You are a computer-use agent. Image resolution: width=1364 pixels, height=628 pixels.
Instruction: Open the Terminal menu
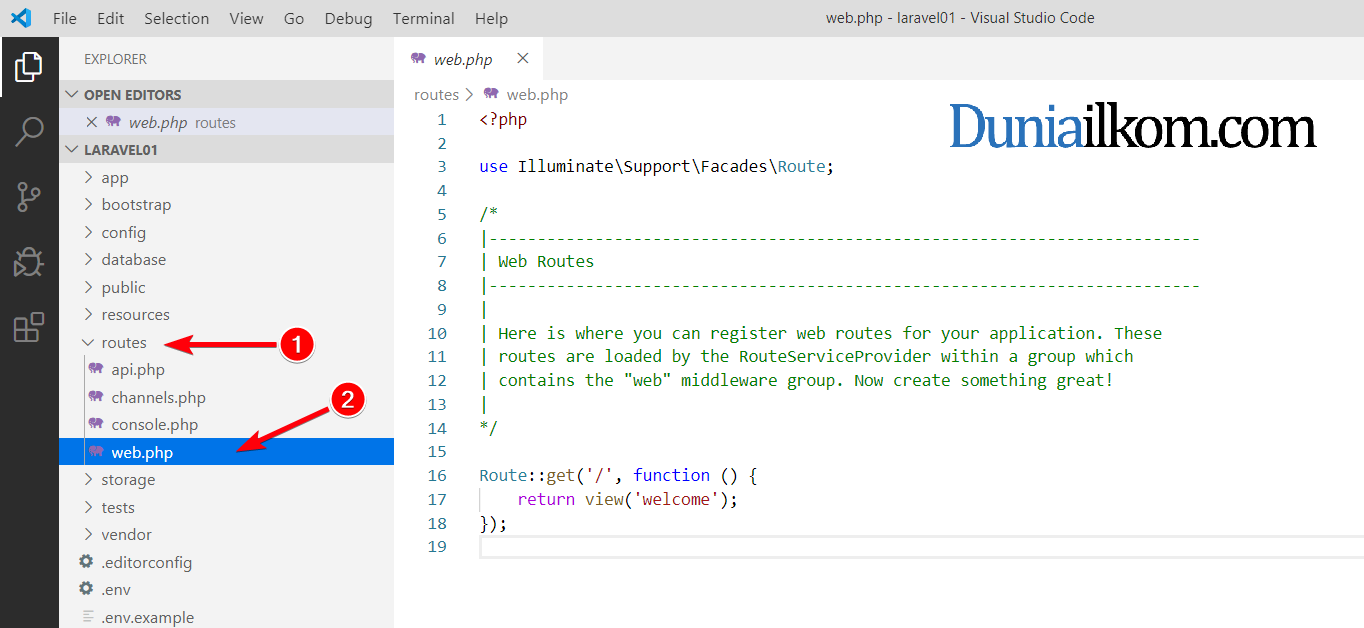point(424,18)
